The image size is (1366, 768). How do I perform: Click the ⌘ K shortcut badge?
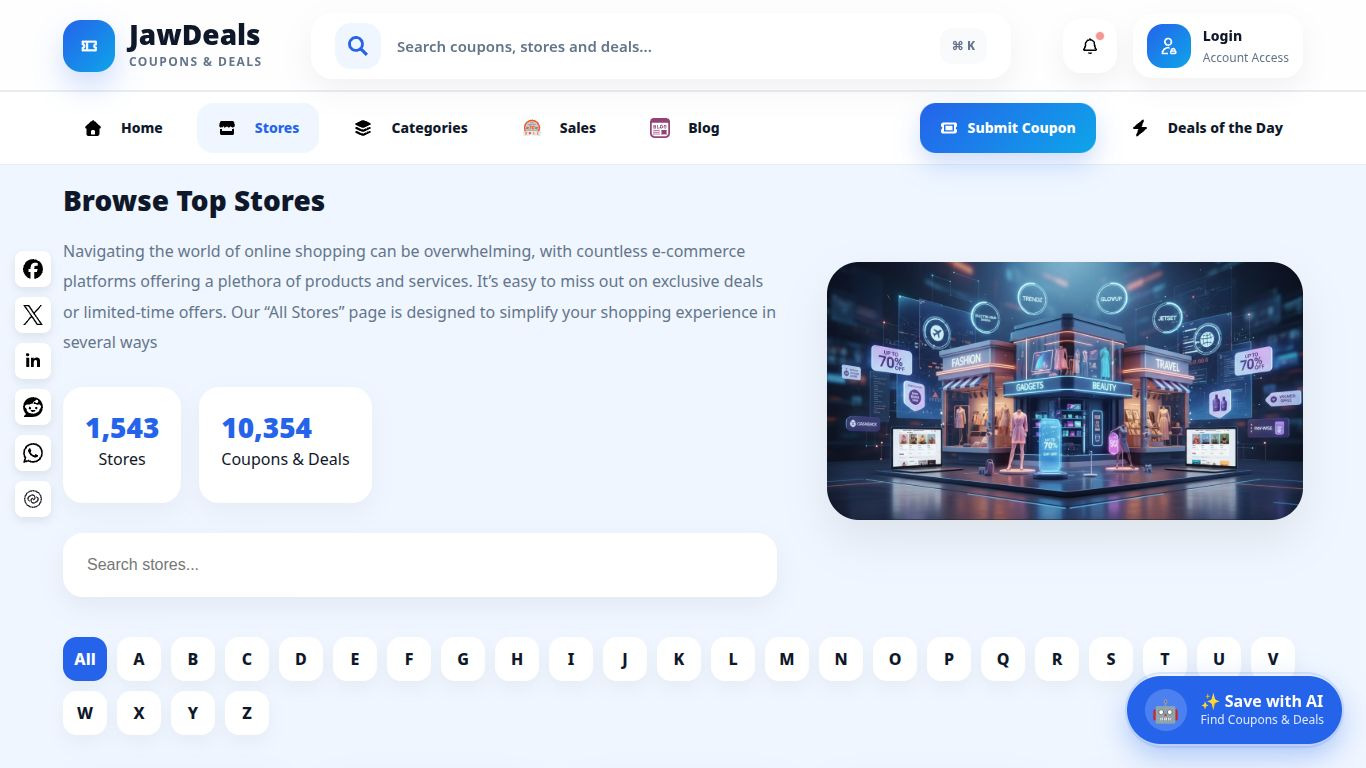[963, 46]
